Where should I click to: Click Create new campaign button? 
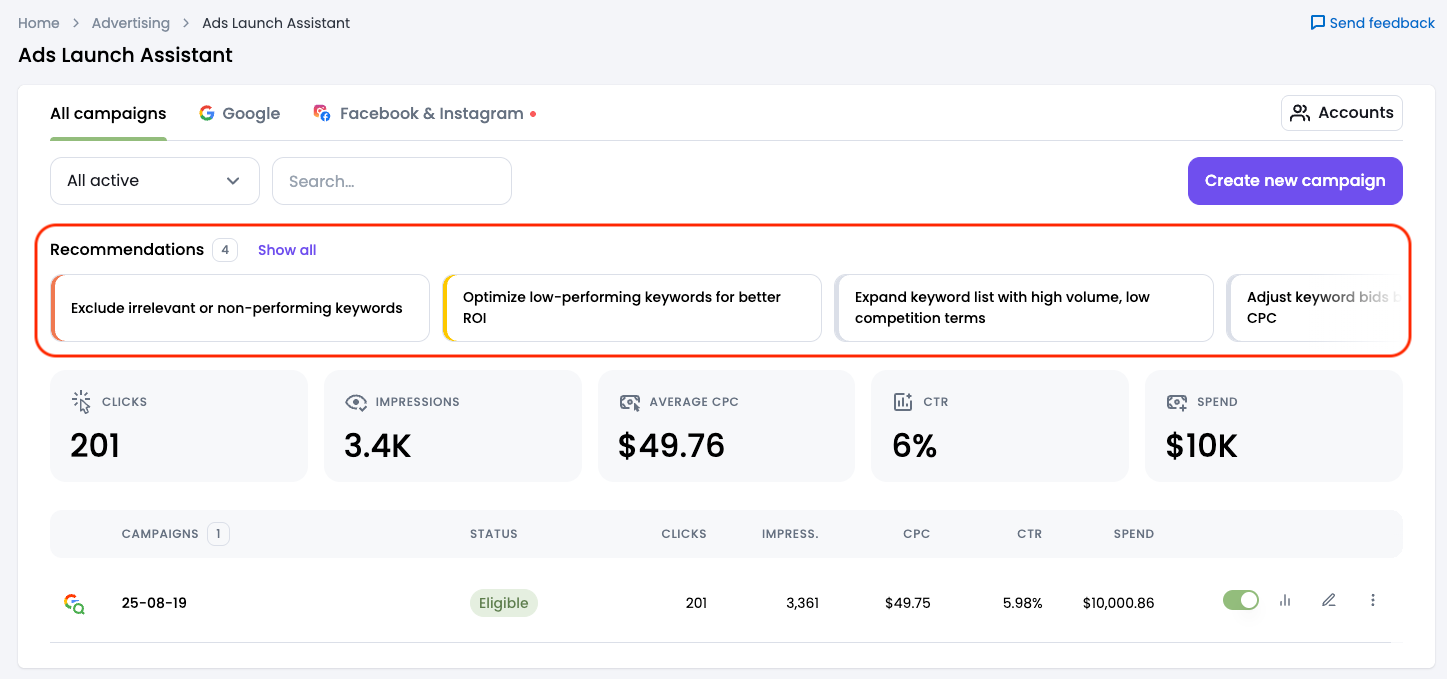pyautogui.click(x=1294, y=181)
